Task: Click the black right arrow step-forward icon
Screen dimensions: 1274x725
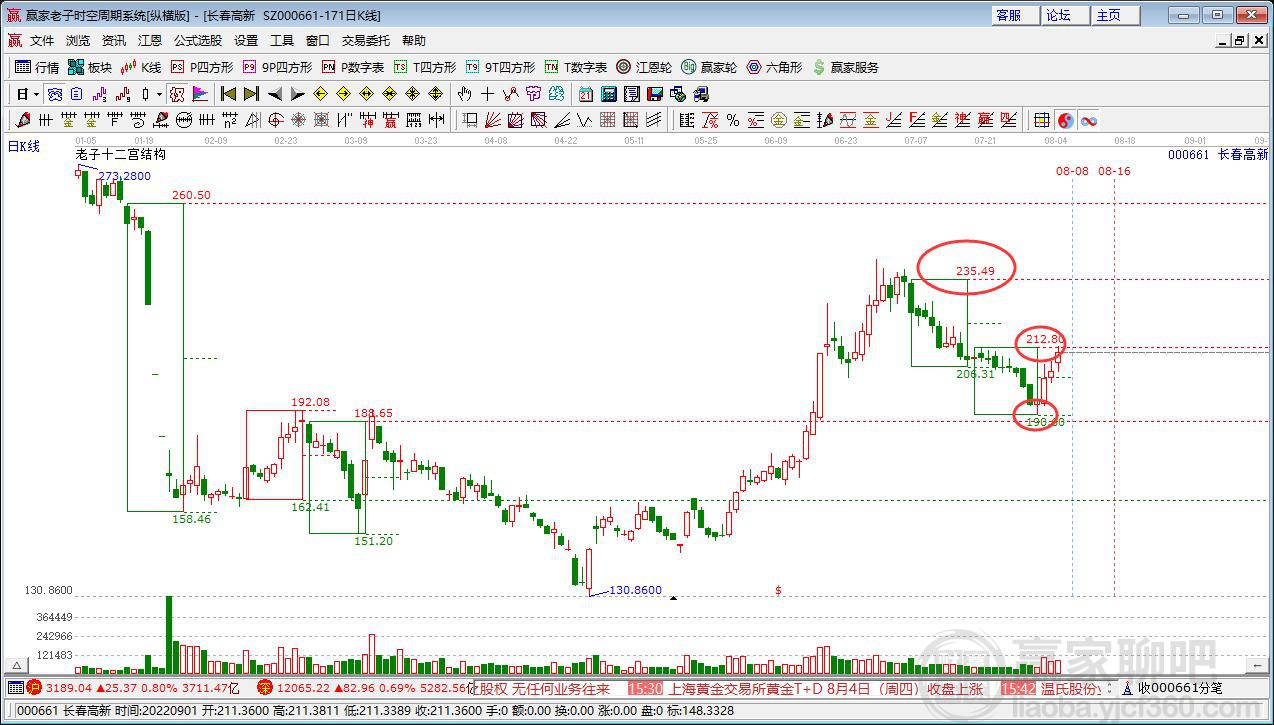Action: (297, 94)
